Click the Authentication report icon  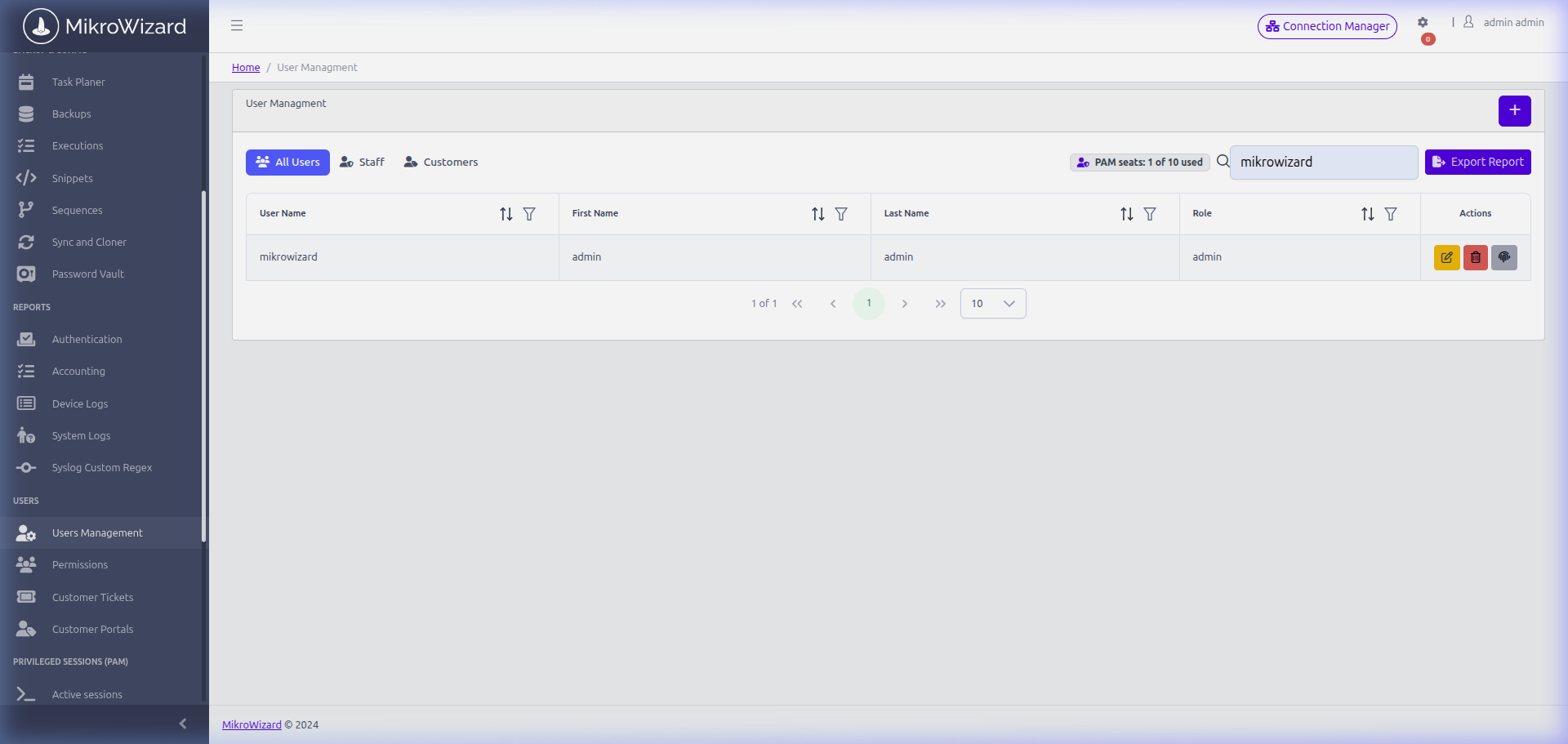point(26,339)
